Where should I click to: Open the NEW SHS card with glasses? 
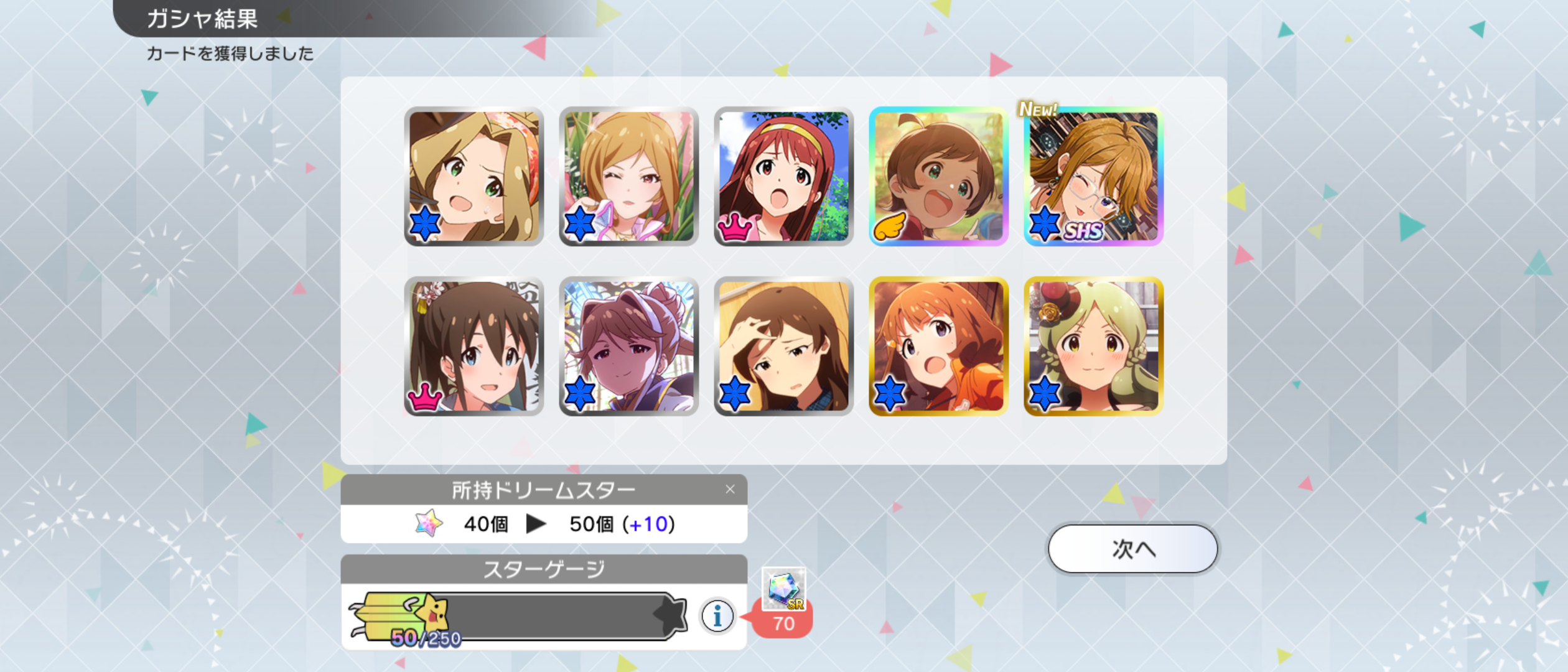pyautogui.click(x=1093, y=176)
